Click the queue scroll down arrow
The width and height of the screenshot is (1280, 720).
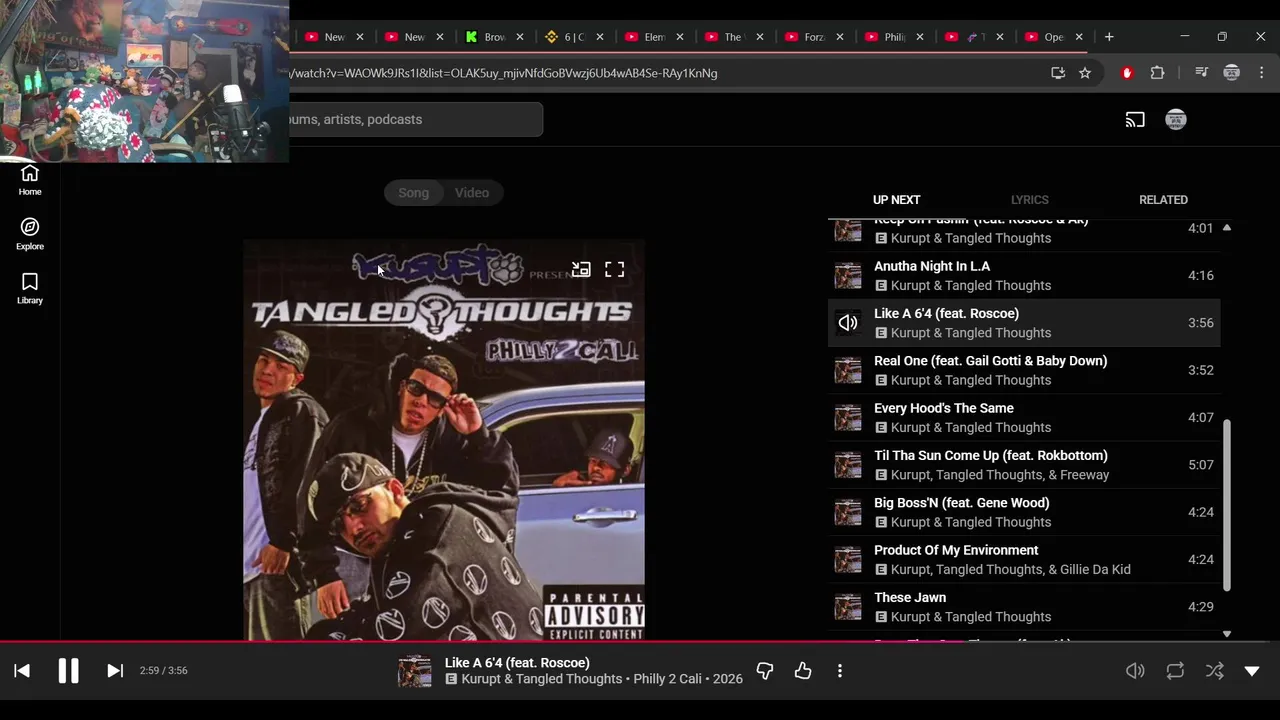tap(1227, 634)
